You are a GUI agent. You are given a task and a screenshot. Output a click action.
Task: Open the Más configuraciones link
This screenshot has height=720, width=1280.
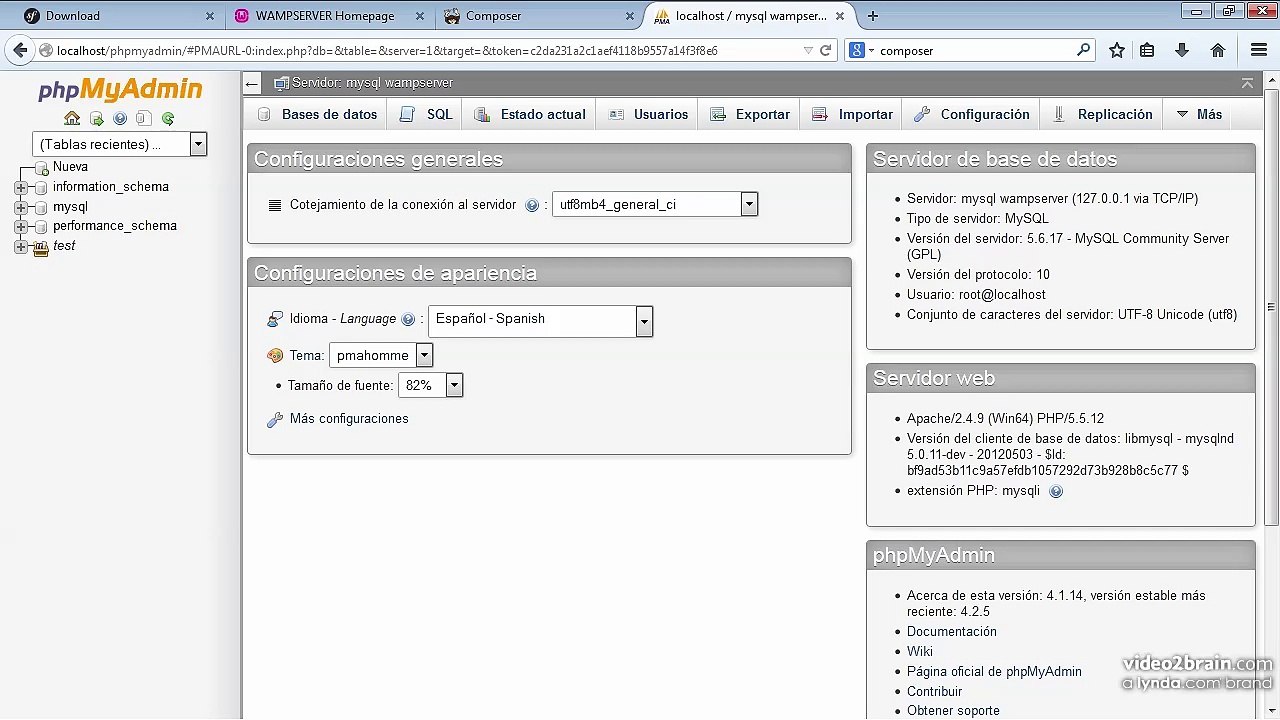pos(349,419)
